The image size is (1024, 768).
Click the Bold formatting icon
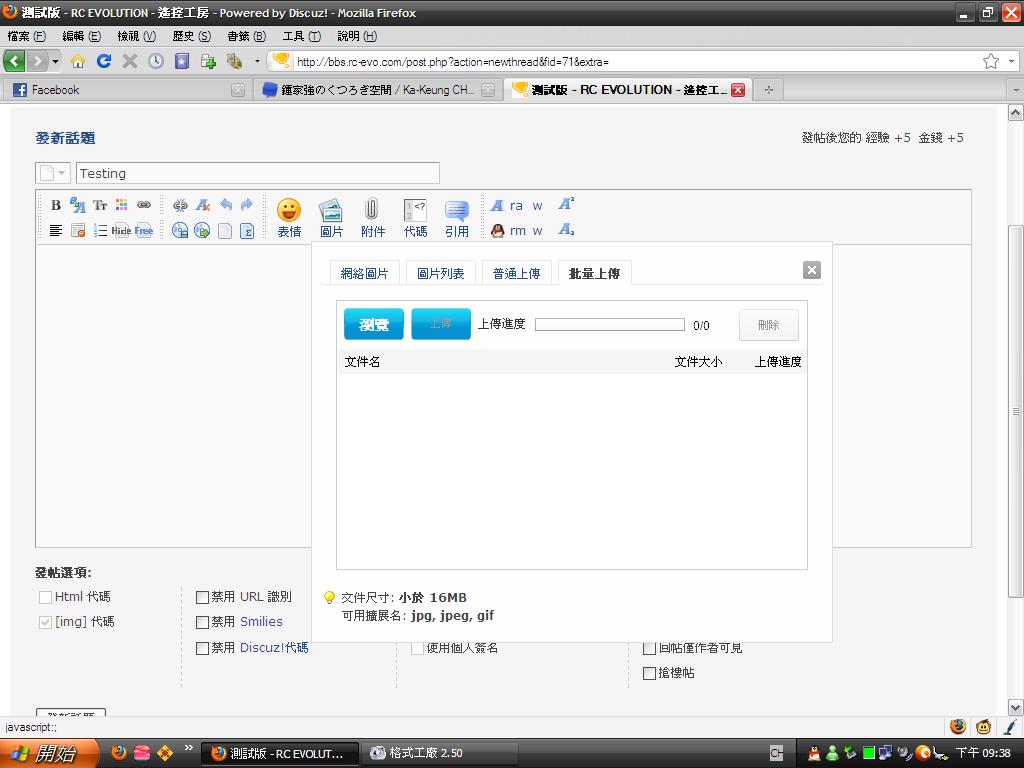click(56, 205)
